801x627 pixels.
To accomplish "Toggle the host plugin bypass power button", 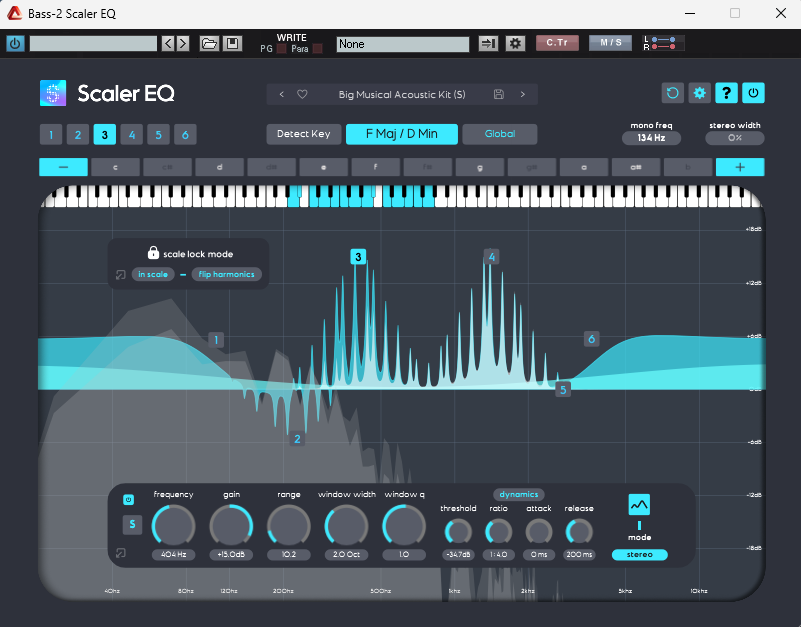I will 15,43.
